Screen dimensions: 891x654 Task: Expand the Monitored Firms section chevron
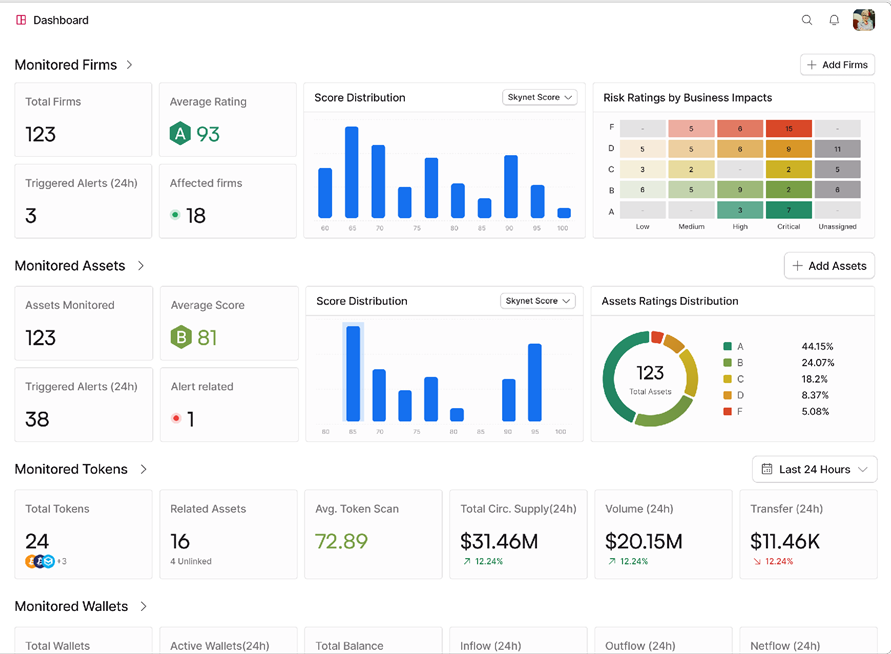130,65
